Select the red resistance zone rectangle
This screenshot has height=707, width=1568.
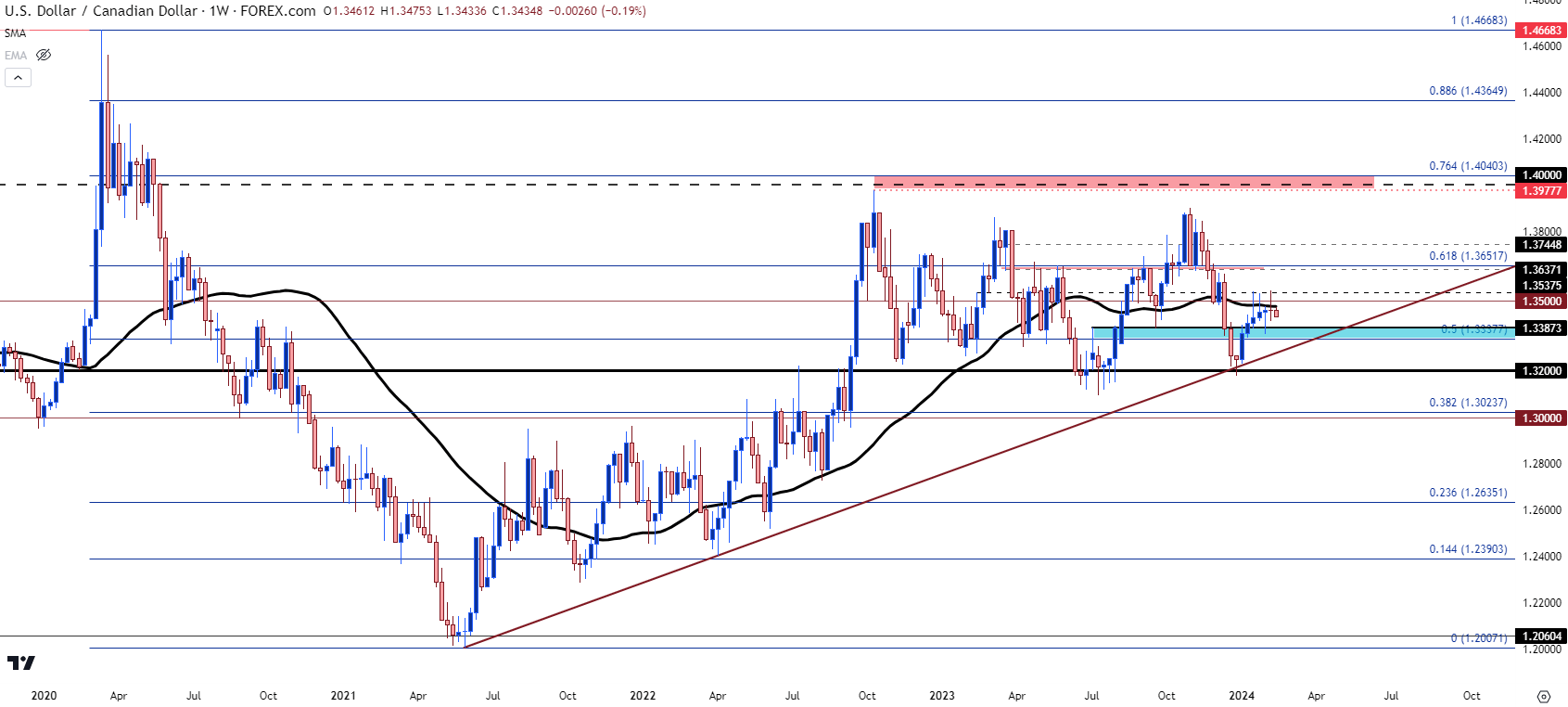1124,182
